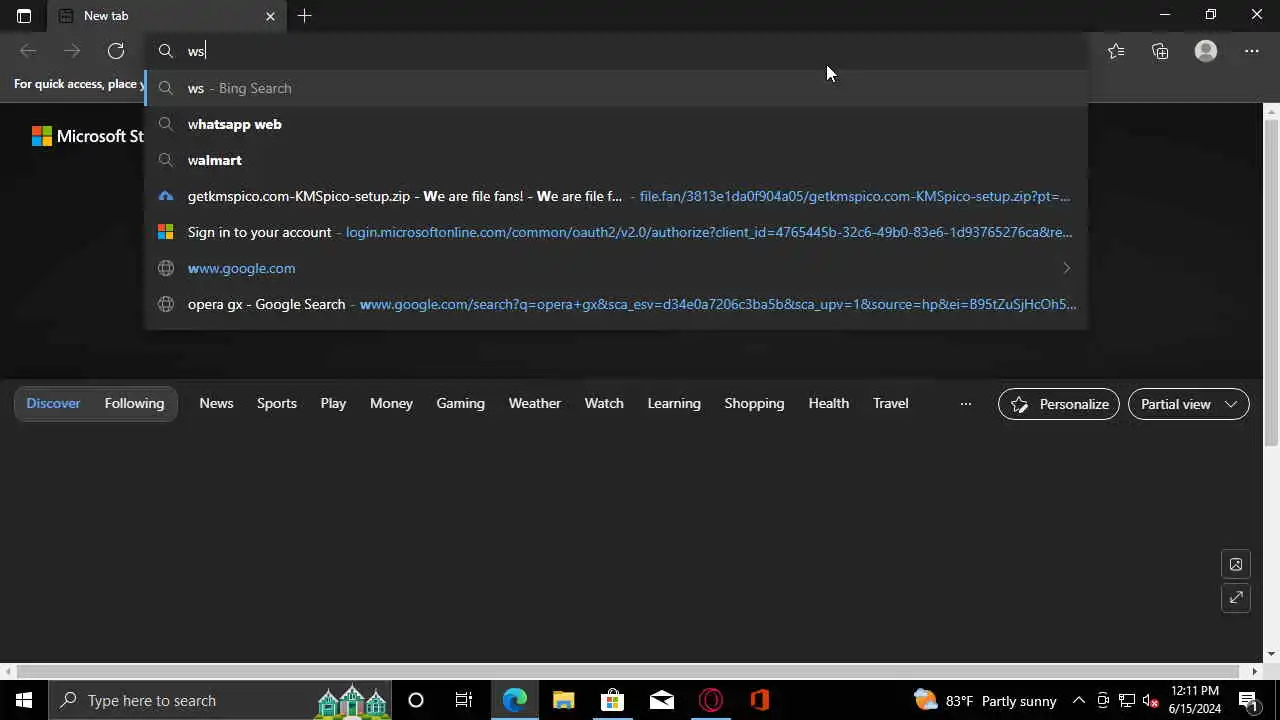Open the profile avatar icon
Viewport: 1280px width, 720px height.
tap(1206, 51)
